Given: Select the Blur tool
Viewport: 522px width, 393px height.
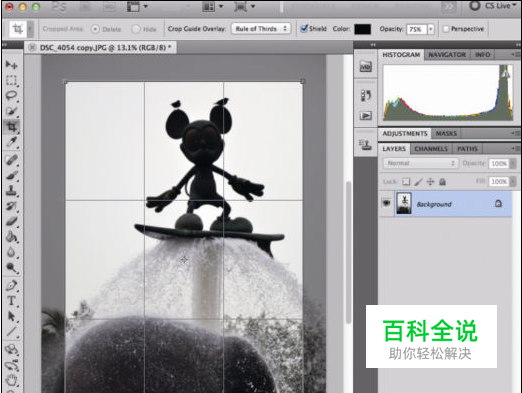Looking at the screenshot, I should [11, 252].
